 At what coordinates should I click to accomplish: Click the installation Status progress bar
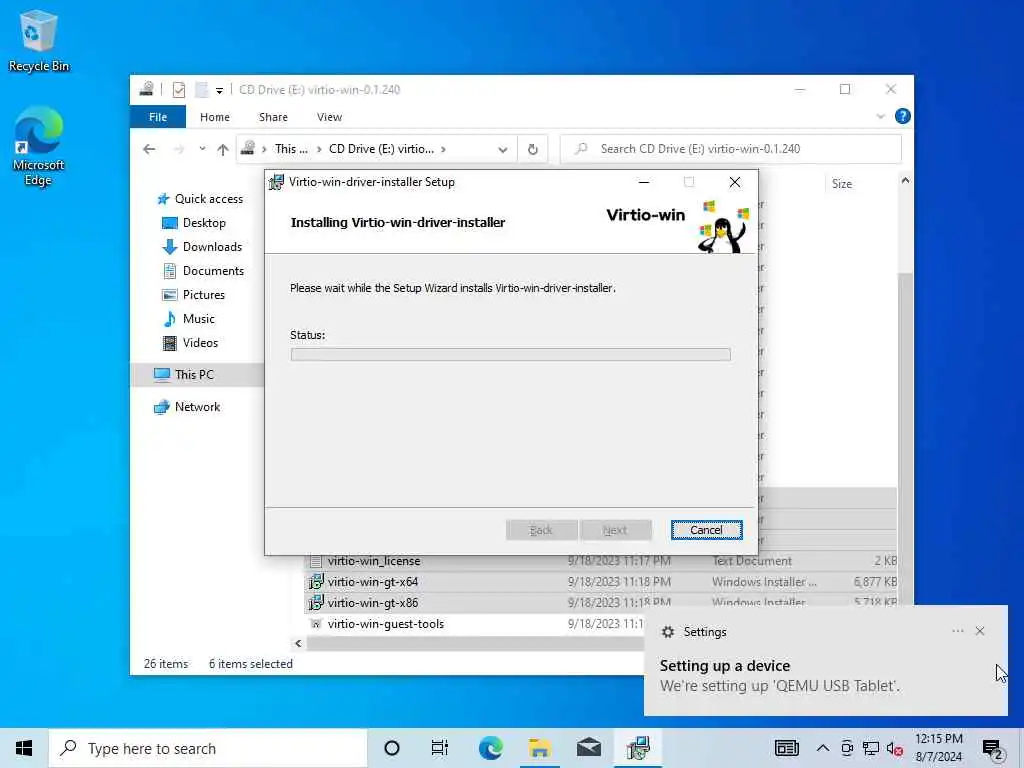511,354
